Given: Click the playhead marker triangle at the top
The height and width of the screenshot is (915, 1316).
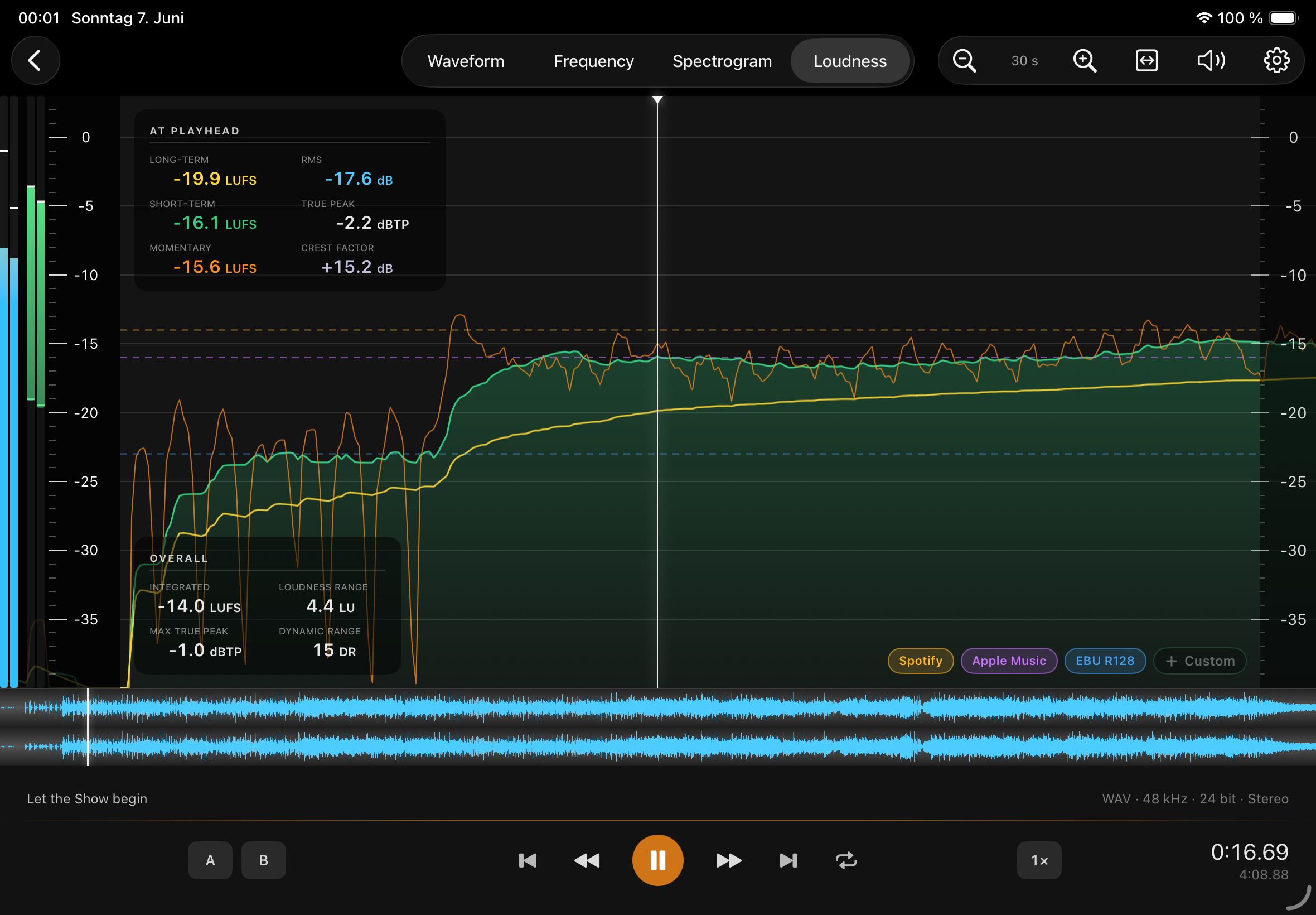Looking at the screenshot, I should tap(657, 100).
